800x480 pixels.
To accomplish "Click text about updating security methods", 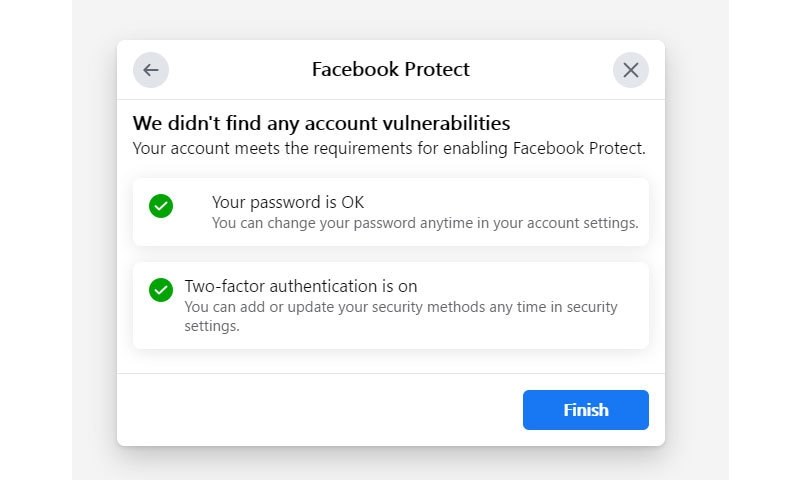I will (x=401, y=316).
